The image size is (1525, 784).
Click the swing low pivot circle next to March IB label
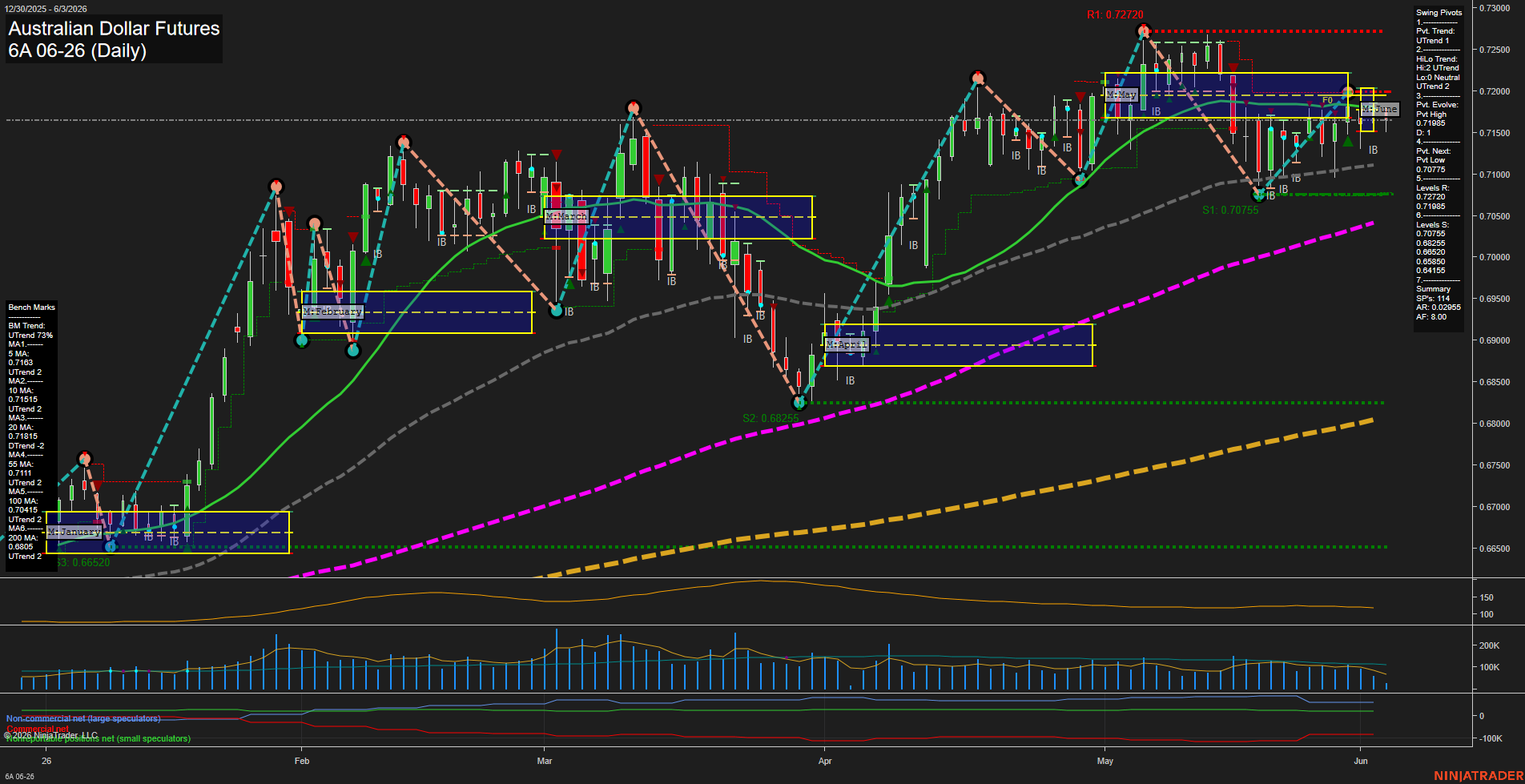click(x=557, y=310)
